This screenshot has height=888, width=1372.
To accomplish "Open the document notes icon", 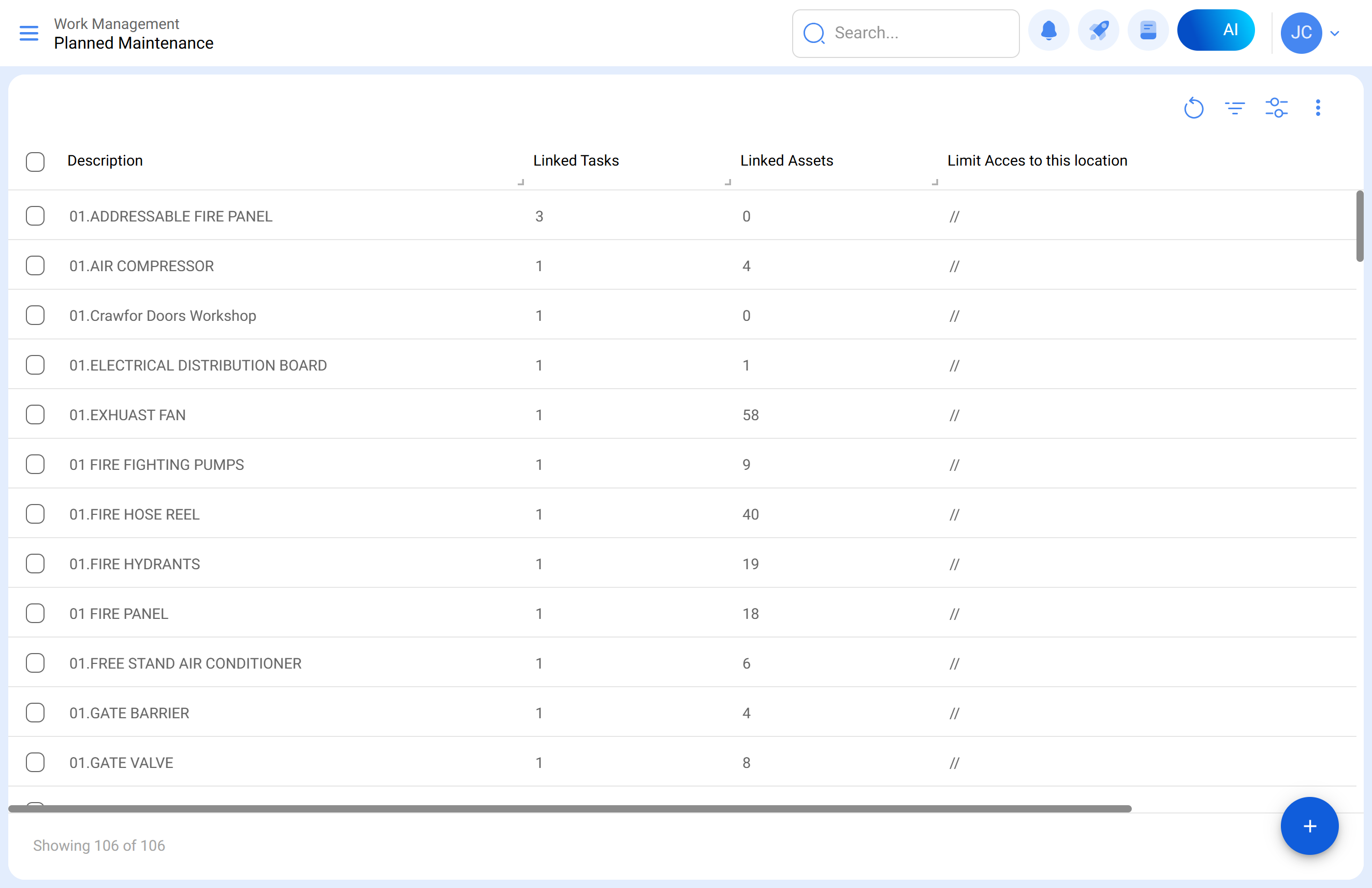I will (1148, 31).
